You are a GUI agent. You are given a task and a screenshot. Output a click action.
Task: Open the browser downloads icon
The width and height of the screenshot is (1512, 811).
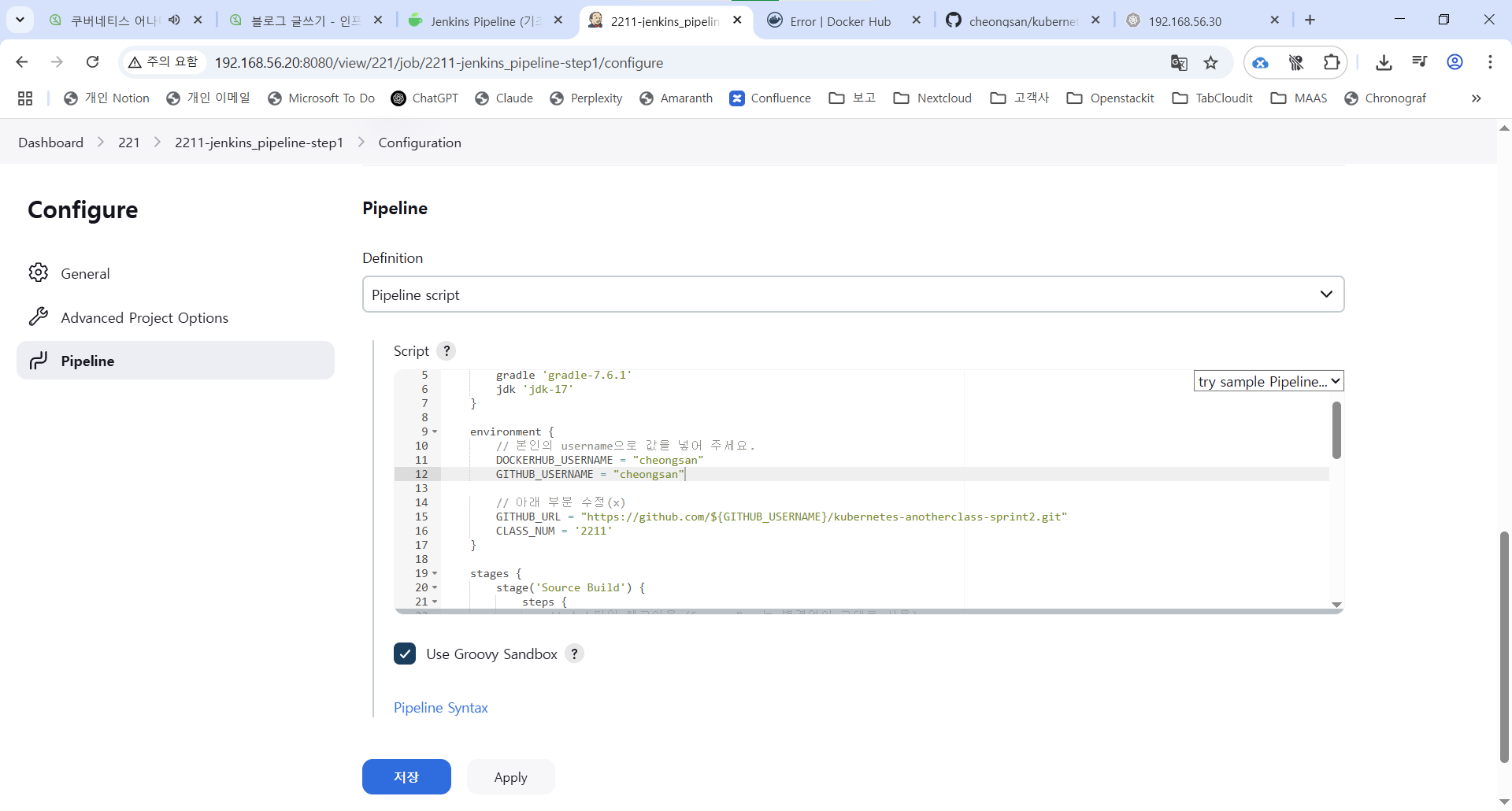tap(1384, 62)
